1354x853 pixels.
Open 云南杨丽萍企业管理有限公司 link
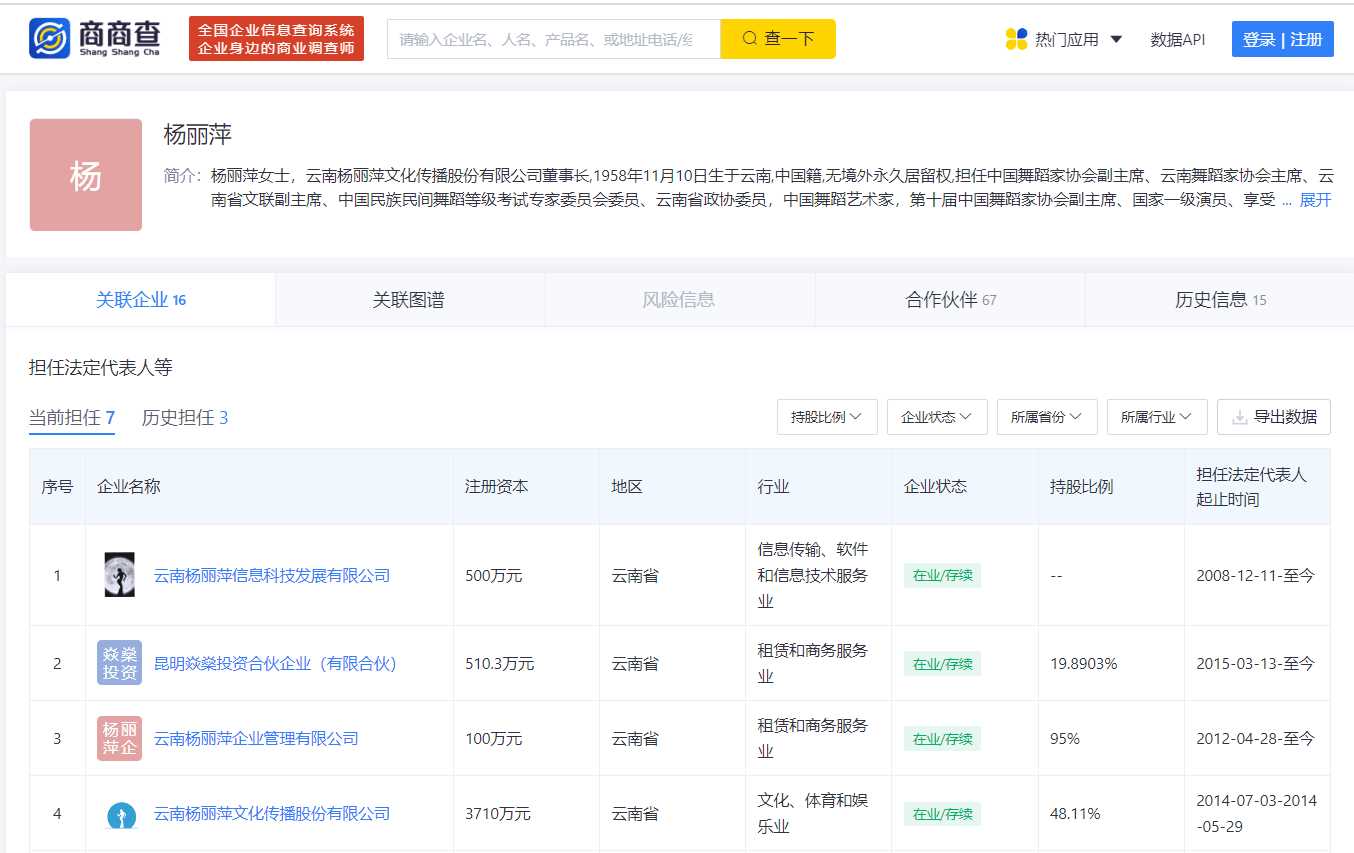click(x=256, y=739)
